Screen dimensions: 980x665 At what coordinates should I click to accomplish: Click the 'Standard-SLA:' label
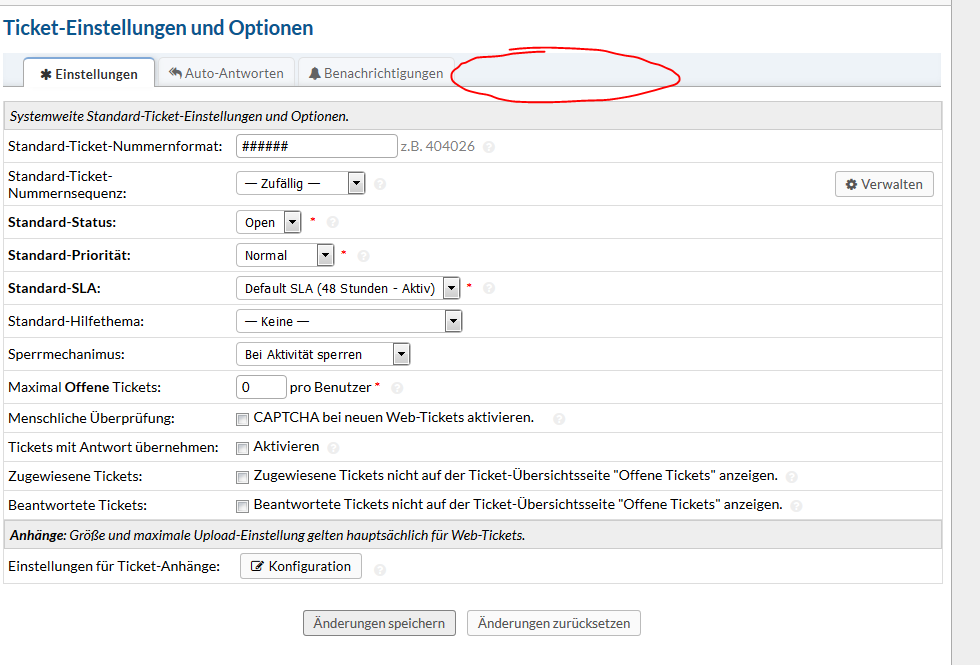tap(54, 288)
